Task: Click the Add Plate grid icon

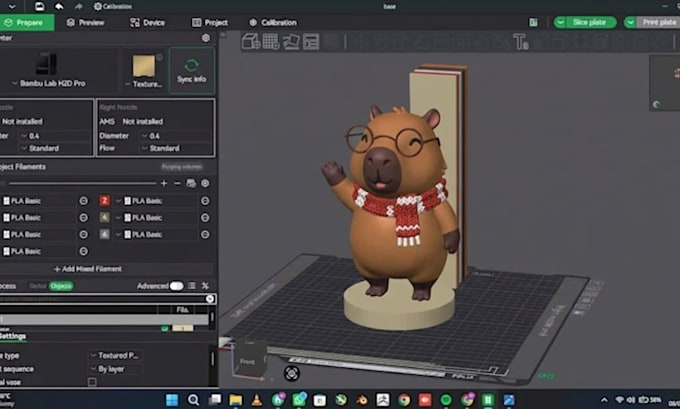Action: coord(271,42)
